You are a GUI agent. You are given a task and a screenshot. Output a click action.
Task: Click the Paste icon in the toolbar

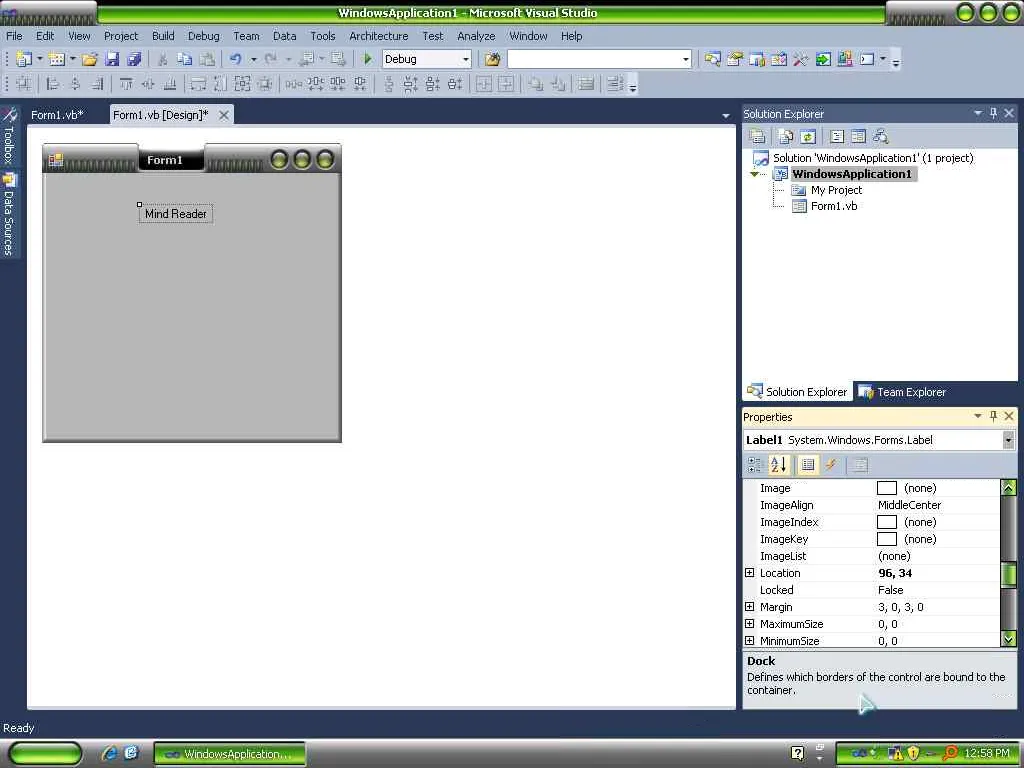click(207, 59)
